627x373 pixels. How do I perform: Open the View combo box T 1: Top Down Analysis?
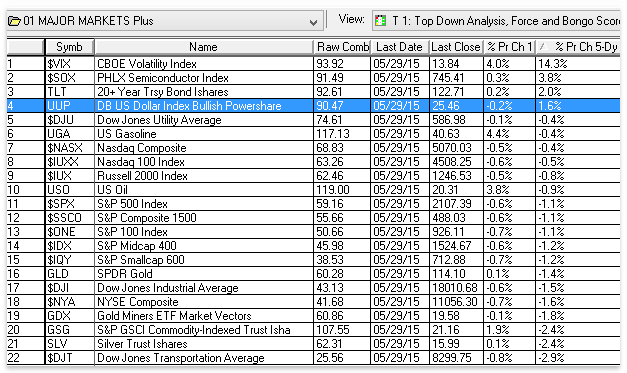pyautogui.click(x=496, y=21)
